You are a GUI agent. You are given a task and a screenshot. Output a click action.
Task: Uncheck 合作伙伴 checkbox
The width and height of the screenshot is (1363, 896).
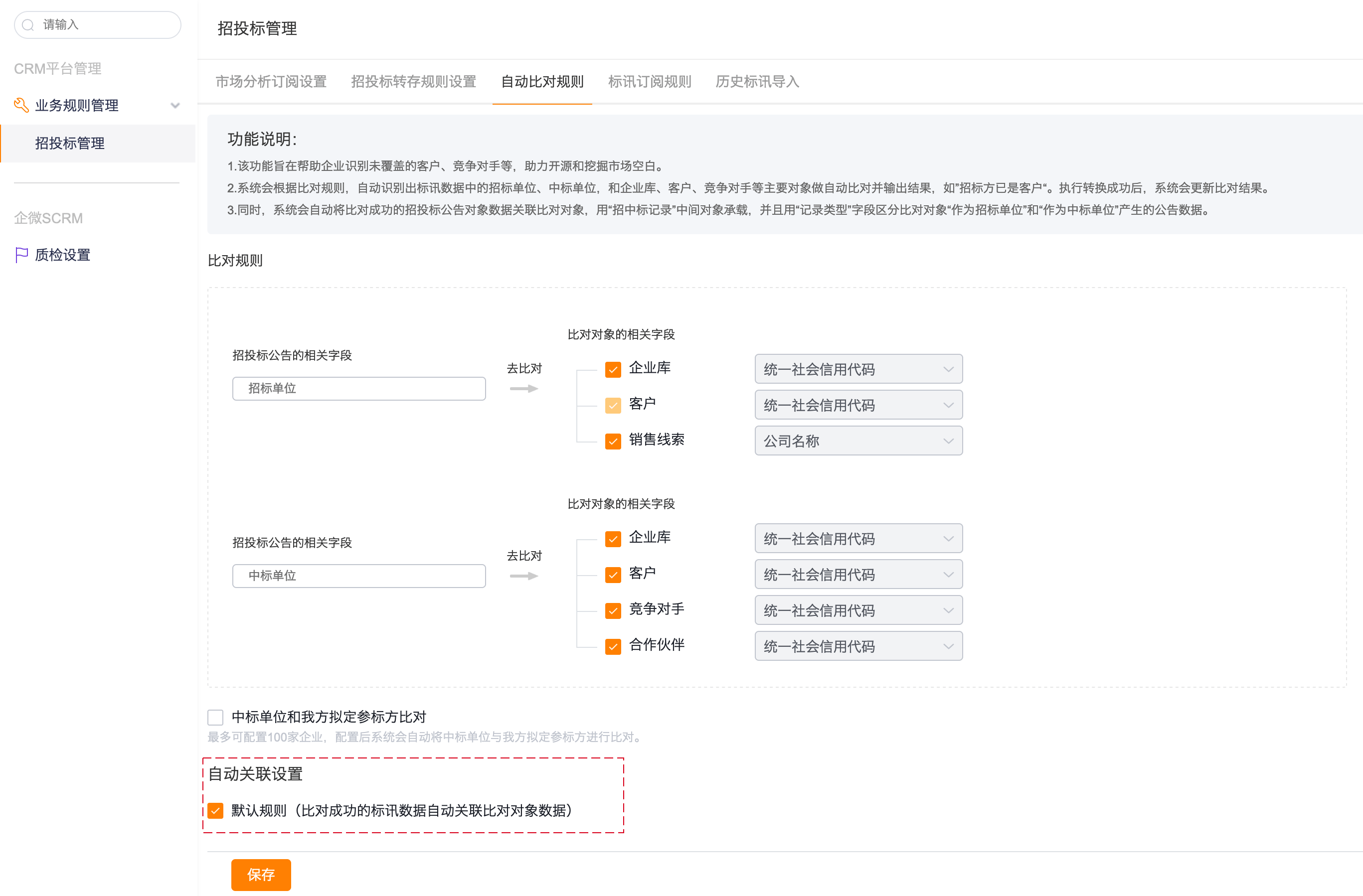613,646
